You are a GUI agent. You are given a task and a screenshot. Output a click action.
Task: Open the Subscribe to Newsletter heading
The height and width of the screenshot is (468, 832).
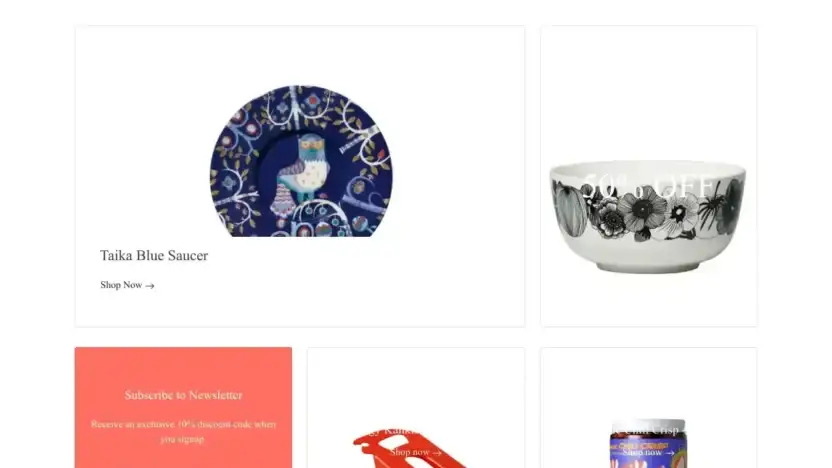click(x=183, y=395)
